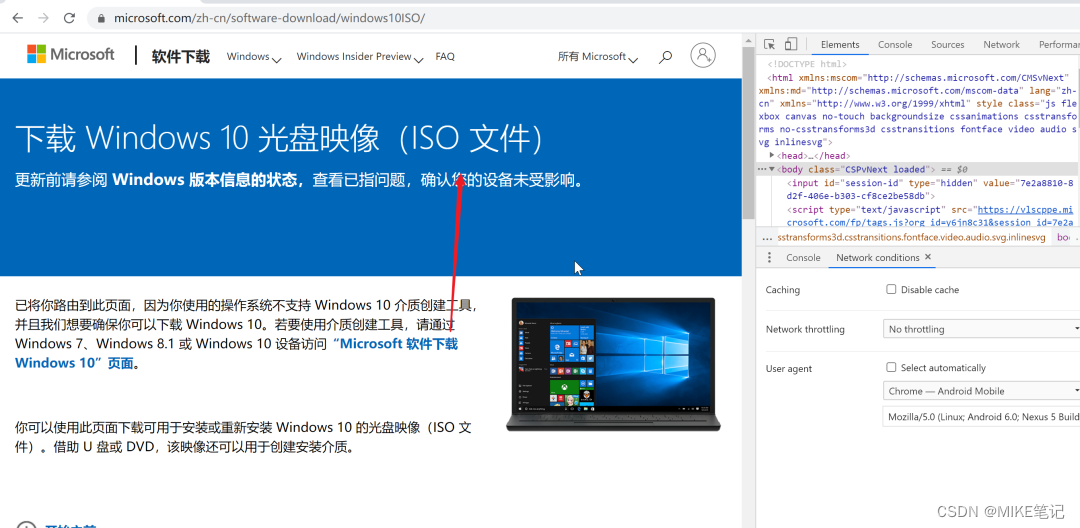The width and height of the screenshot is (1080, 528).
Task: Open the Chrome — Android Mobile dropdown
Action: [982, 391]
